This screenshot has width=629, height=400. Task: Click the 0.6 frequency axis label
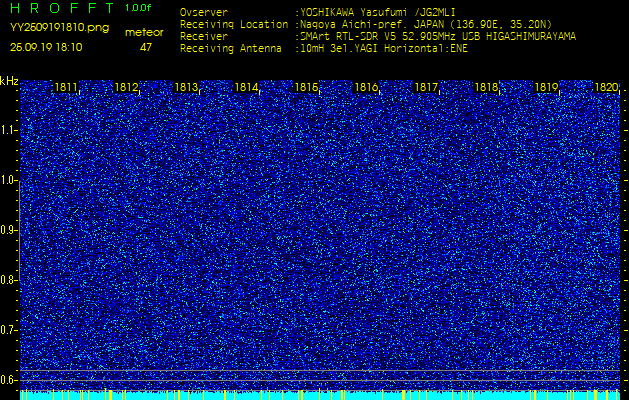pyautogui.click(x=8, y=380)
